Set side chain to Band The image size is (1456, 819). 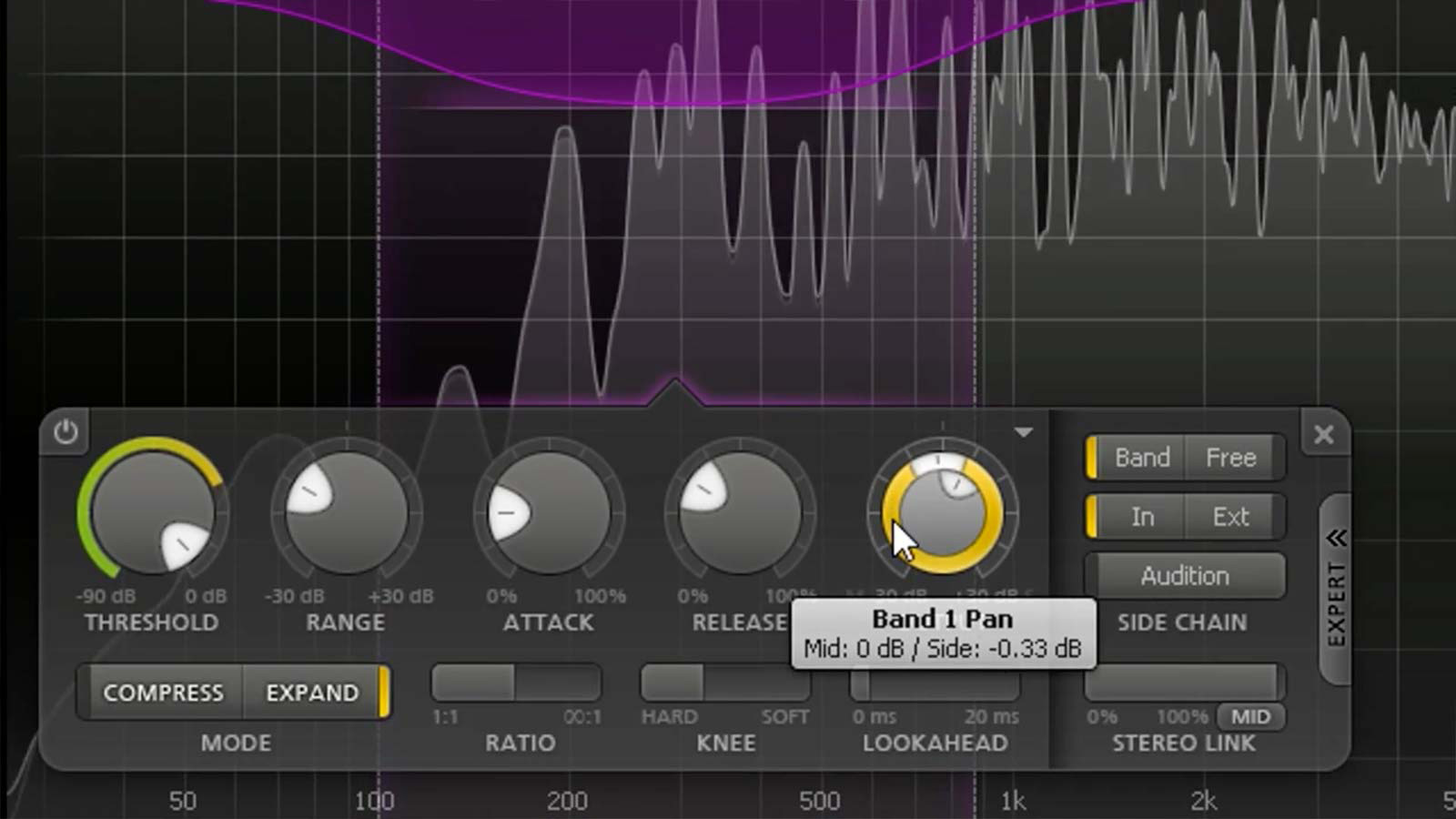click(1141, 458)
